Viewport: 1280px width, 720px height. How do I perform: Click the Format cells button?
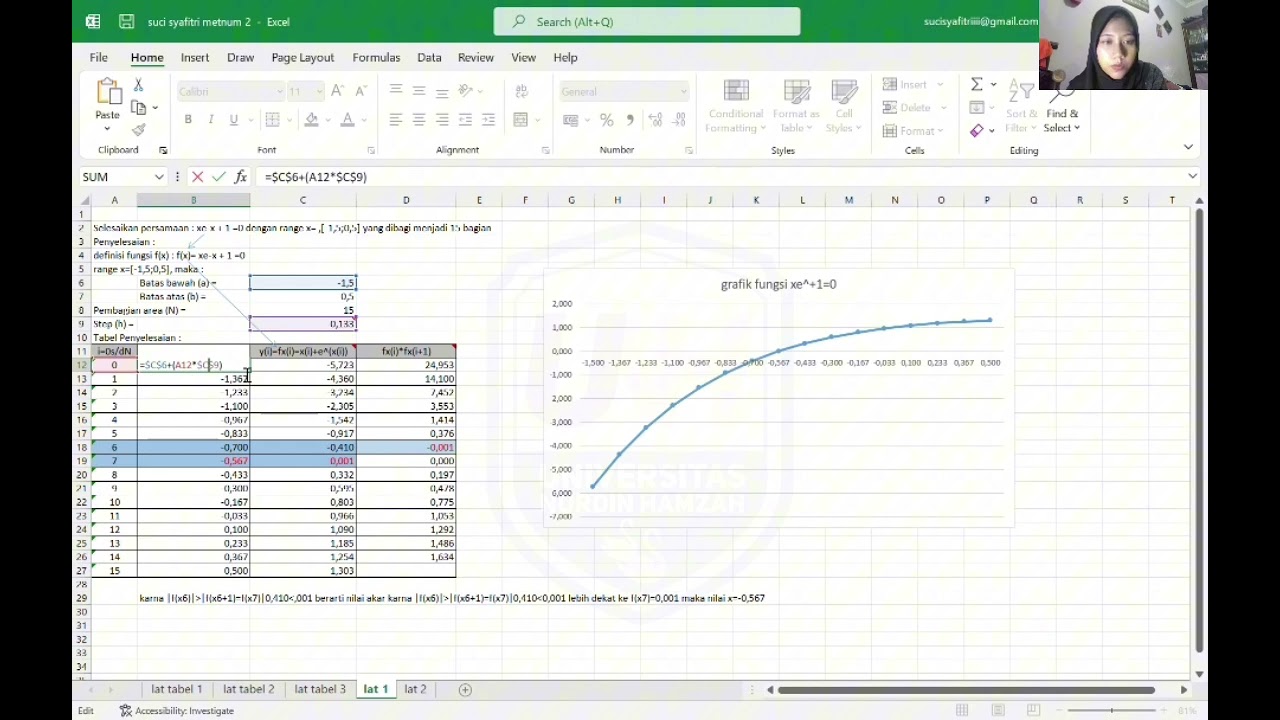click(x=911, y=131)
